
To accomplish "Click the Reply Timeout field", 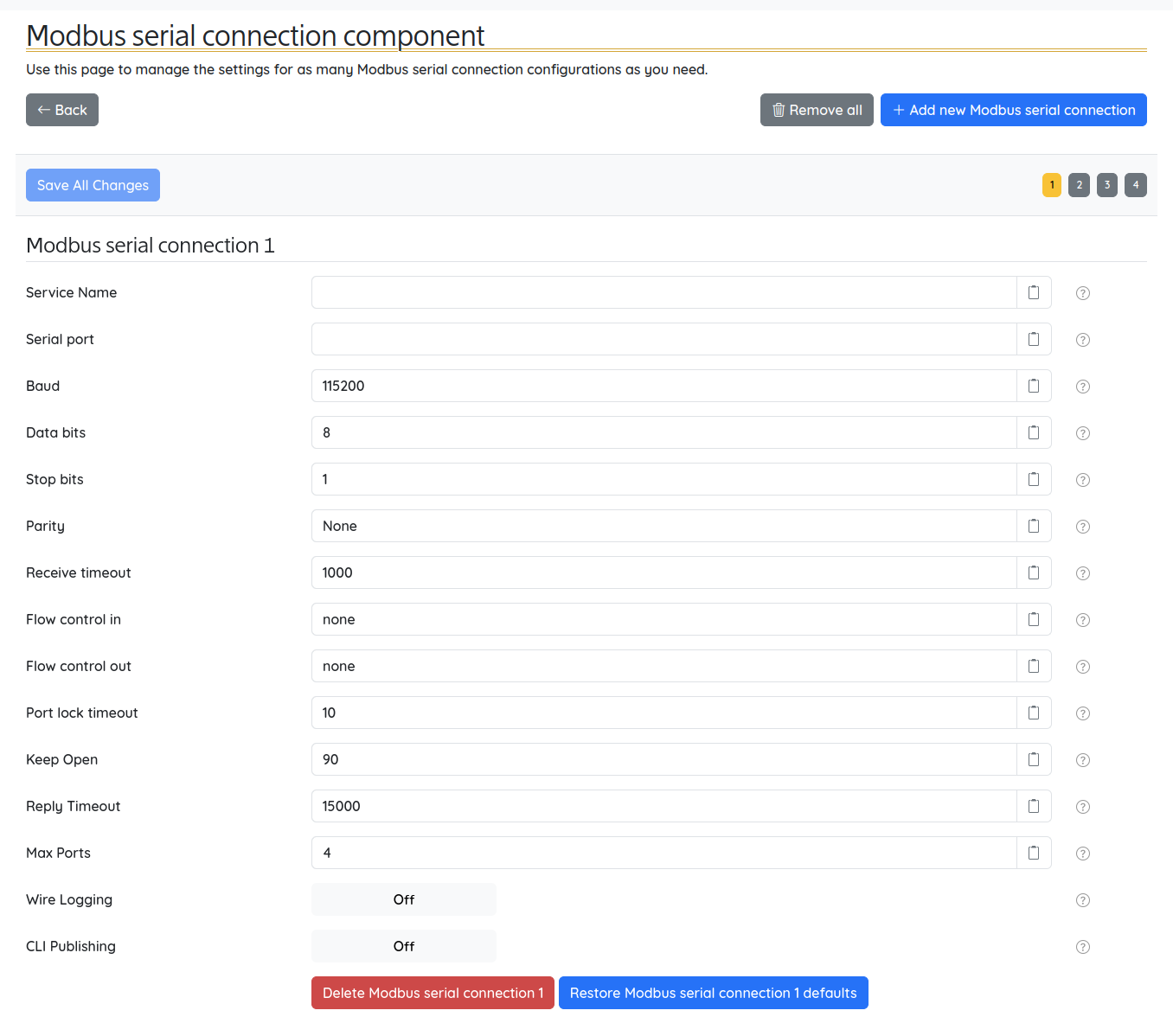I will (x=664, y=806).
